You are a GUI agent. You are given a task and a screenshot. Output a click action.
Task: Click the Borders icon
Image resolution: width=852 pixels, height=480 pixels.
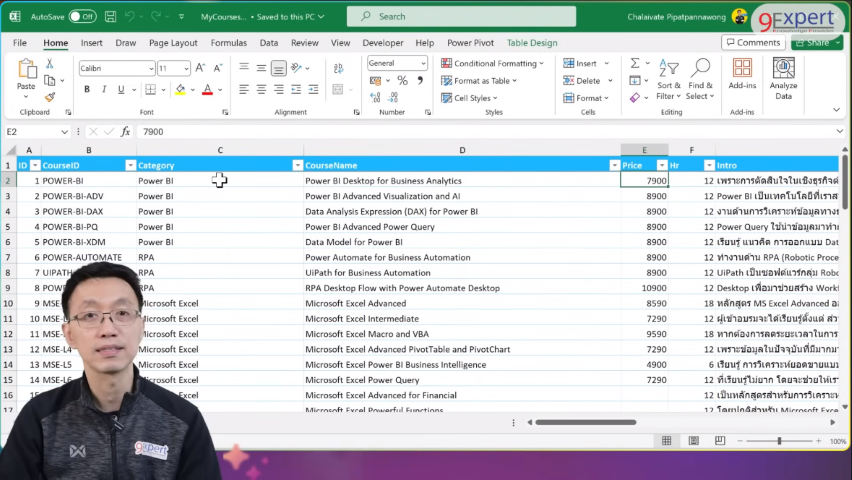tap(151, 89)
